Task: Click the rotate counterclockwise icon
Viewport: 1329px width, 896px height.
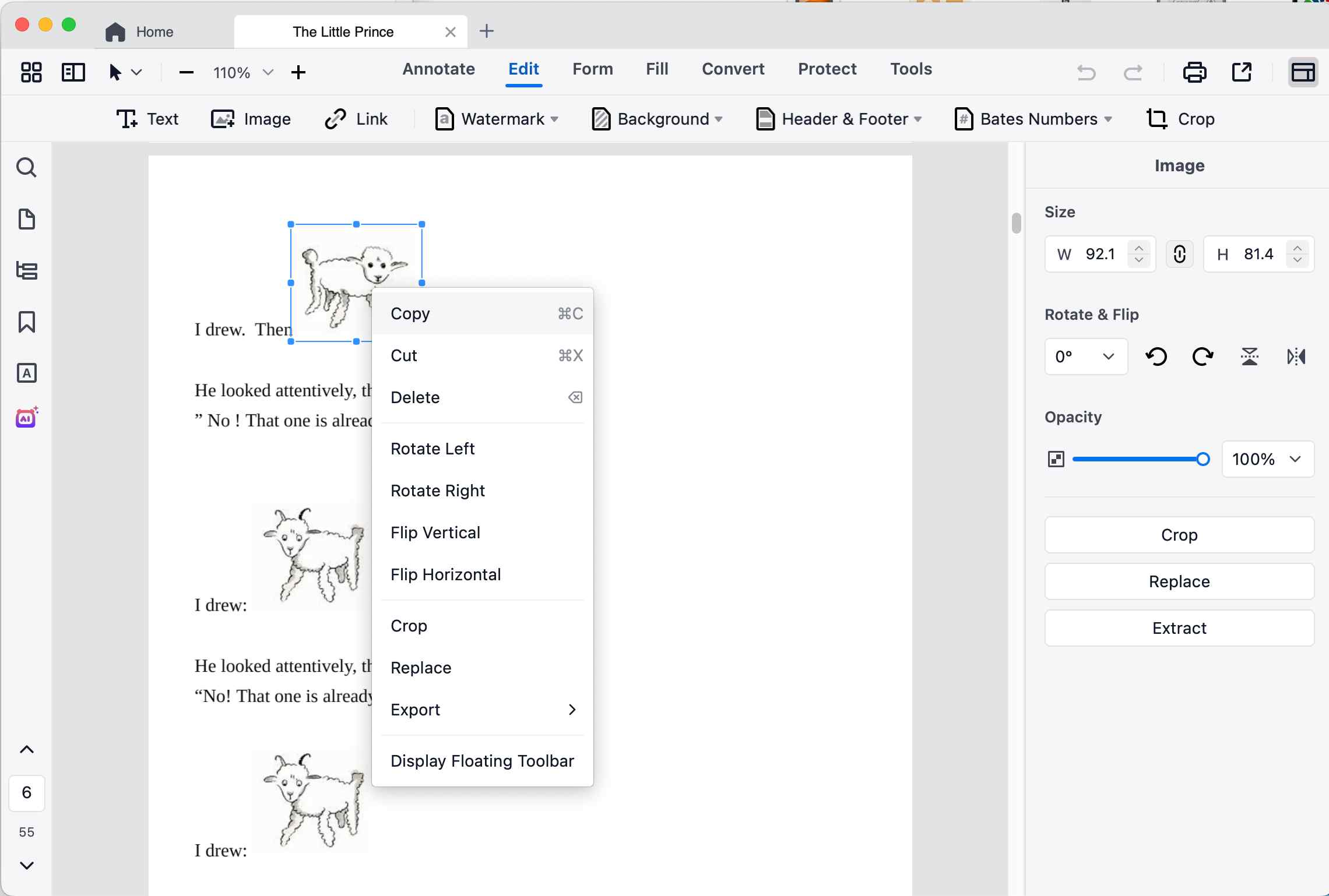Action: point(1156,356)
